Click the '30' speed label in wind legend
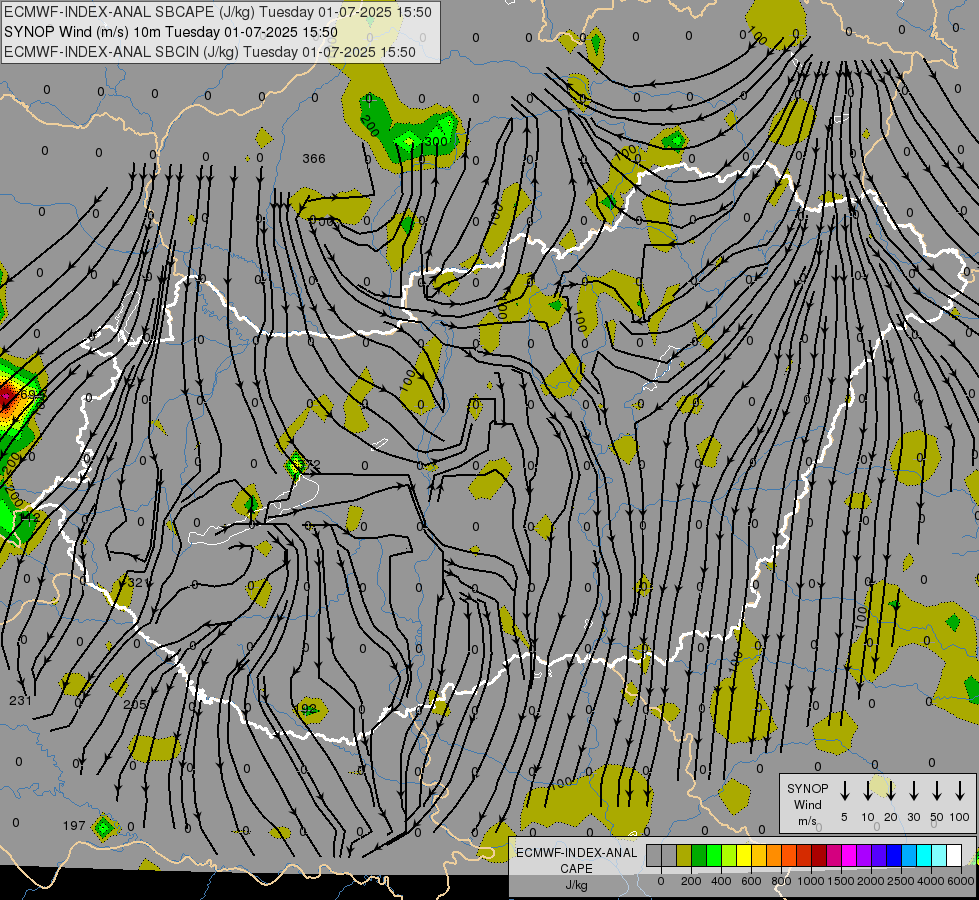979x900 pixels. [x=913, y=817]
